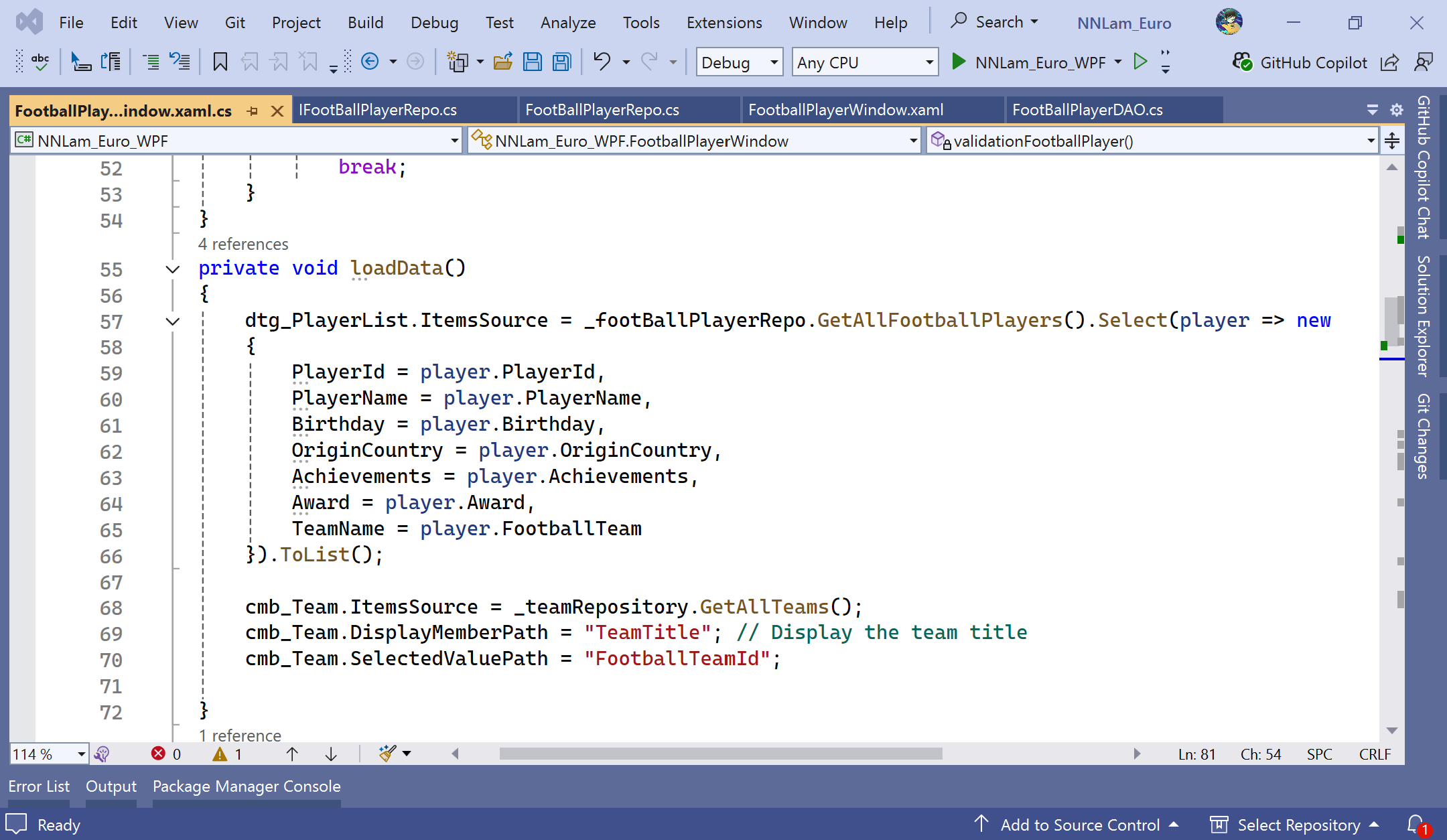The height and width of the screenshot is (840, 1447).
Task: Click the vertical scrollbar down arrow
Action: [x=1392, y=730]
